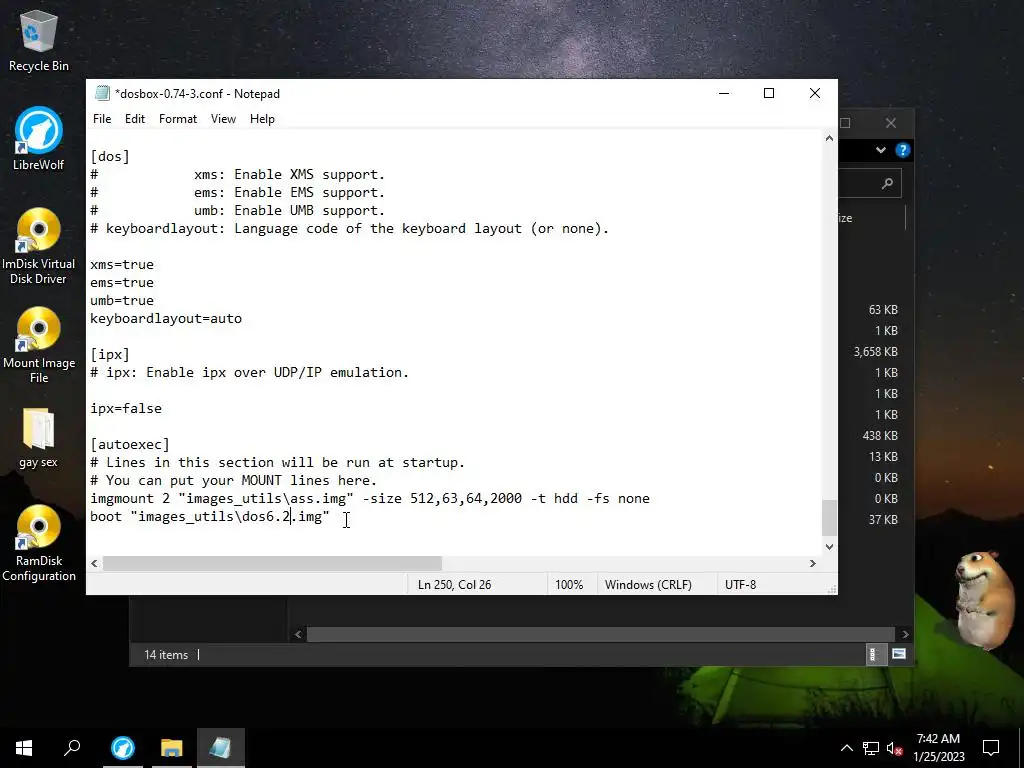Switch to File Explorer in the taskbar
Screen dimensions: 1024x768
click(172, 748)
